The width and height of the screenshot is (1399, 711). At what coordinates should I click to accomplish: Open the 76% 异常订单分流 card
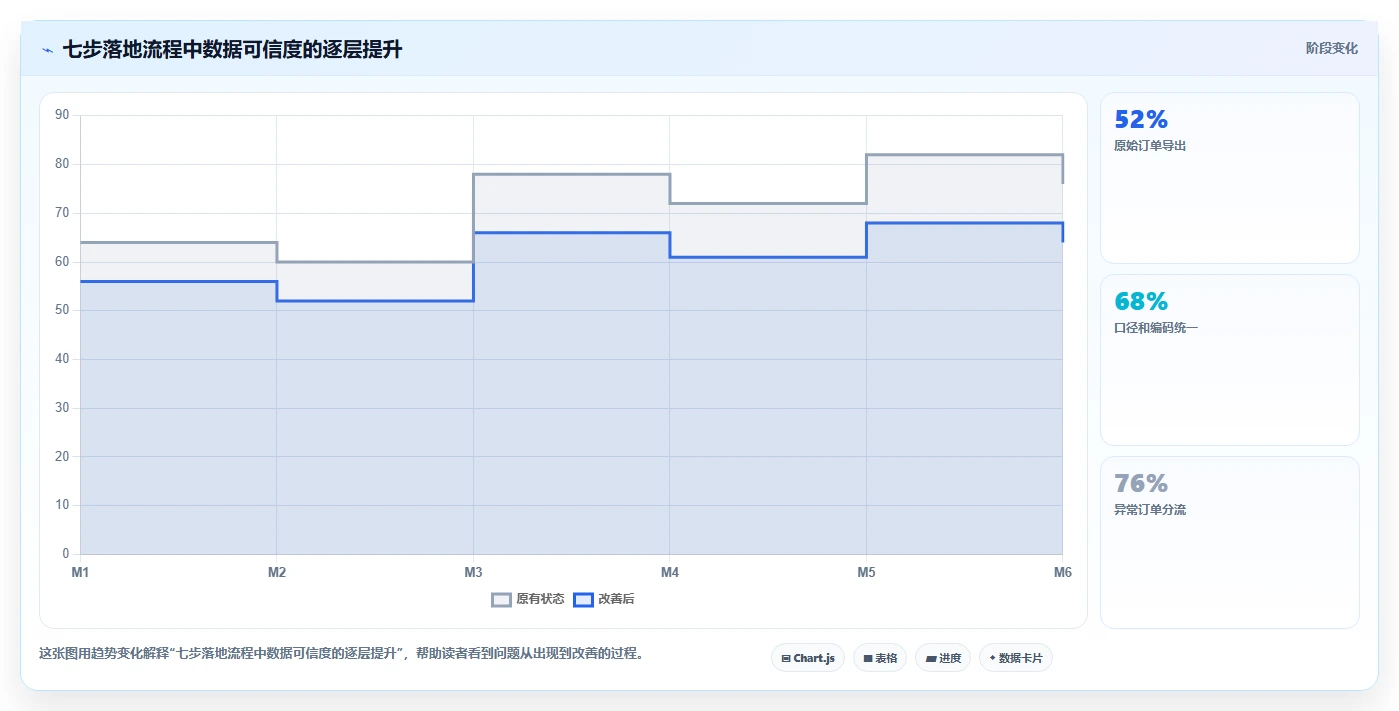(1230, 542)
